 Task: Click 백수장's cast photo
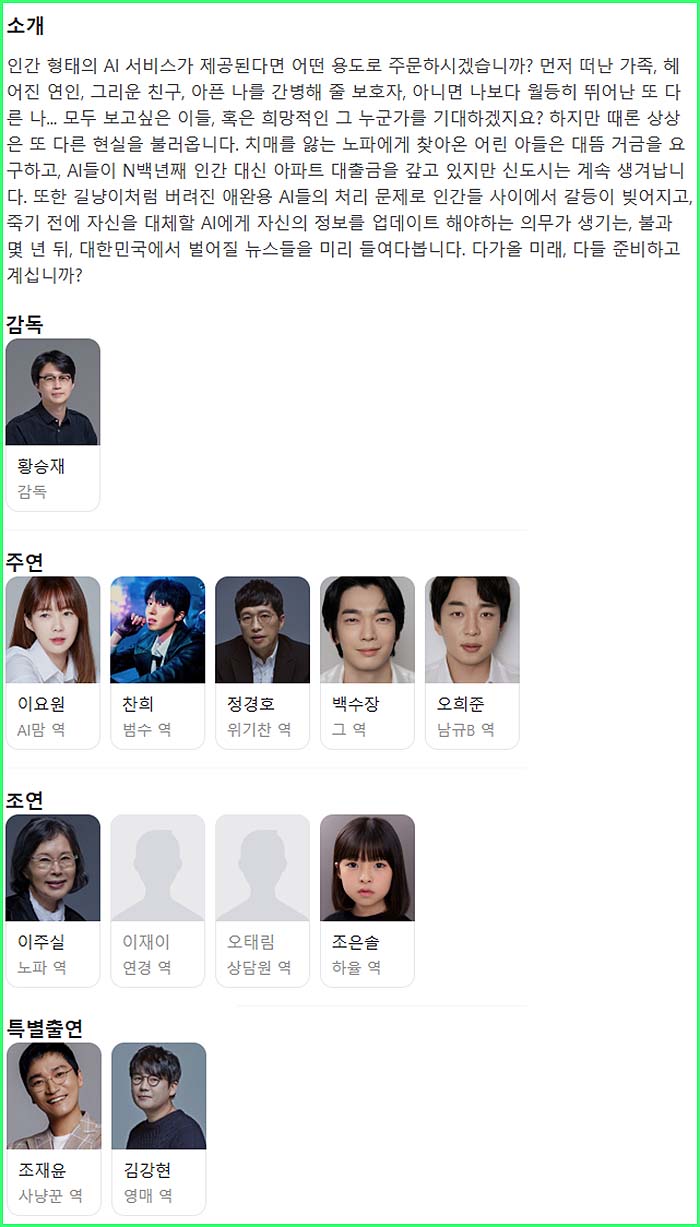click(368, 630)
